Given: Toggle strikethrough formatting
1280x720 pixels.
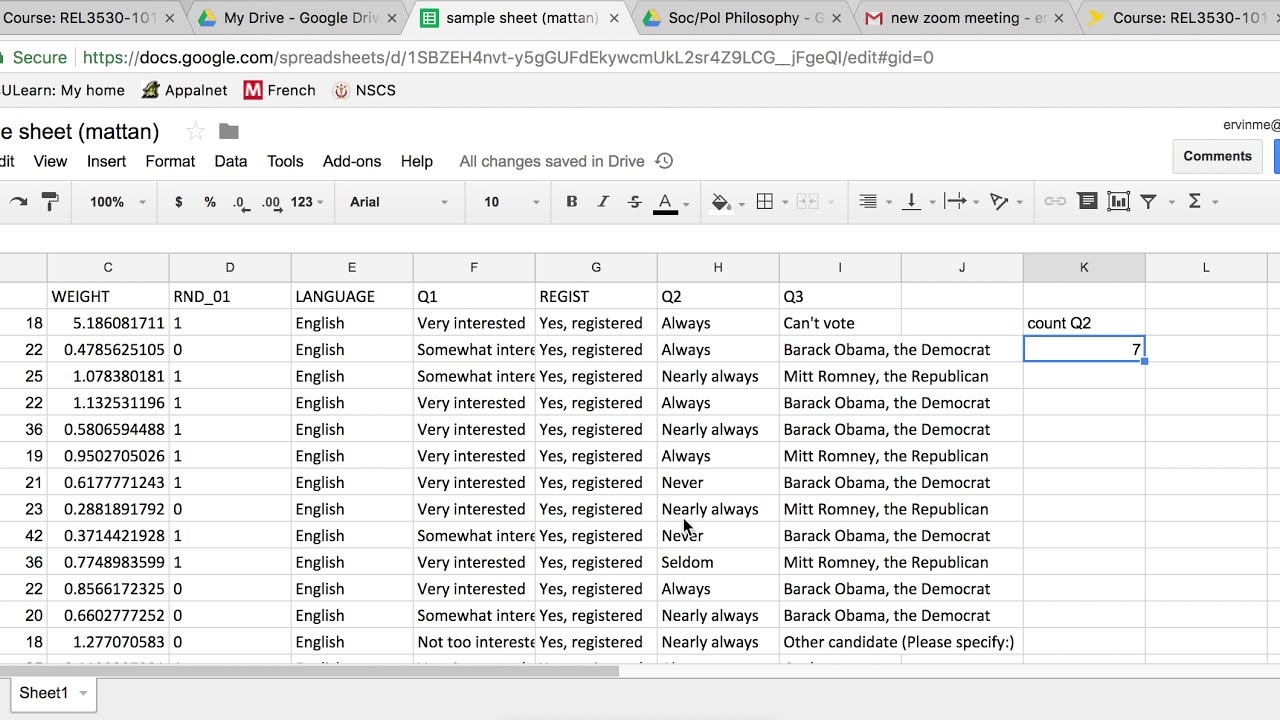Looking at the screenshot, I should pos(635,202).
